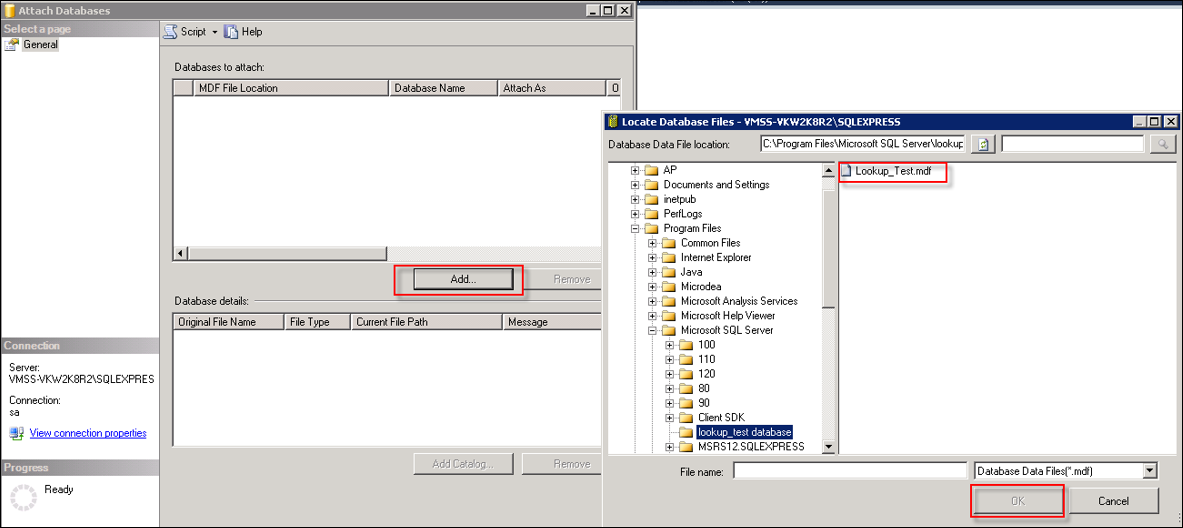Click the Database Data File location field
Viewport: 1183px width, 528px height.
coord(862,144)
